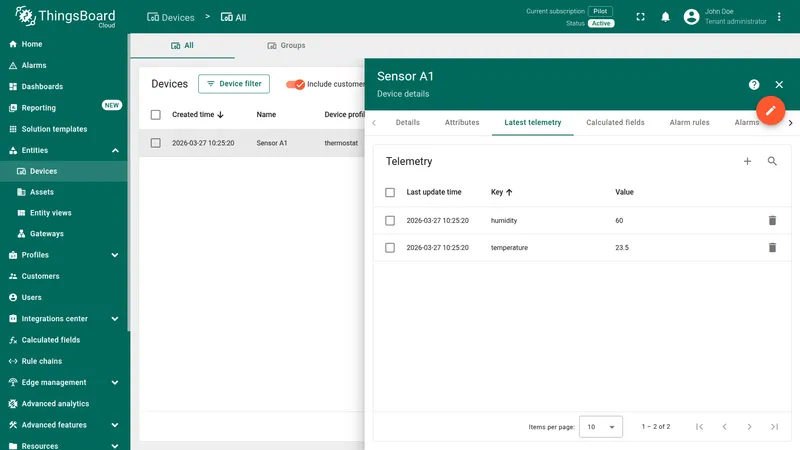Click the ThingsBoard logo
Image resolution: width=800 pixels, height=450 pixels.
[x=65, y=17]
